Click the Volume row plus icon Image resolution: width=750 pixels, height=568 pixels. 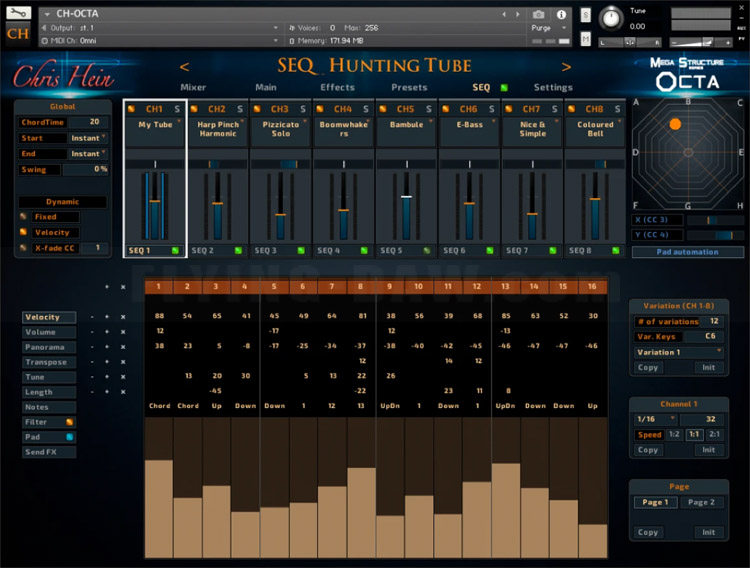pos(107,332)
